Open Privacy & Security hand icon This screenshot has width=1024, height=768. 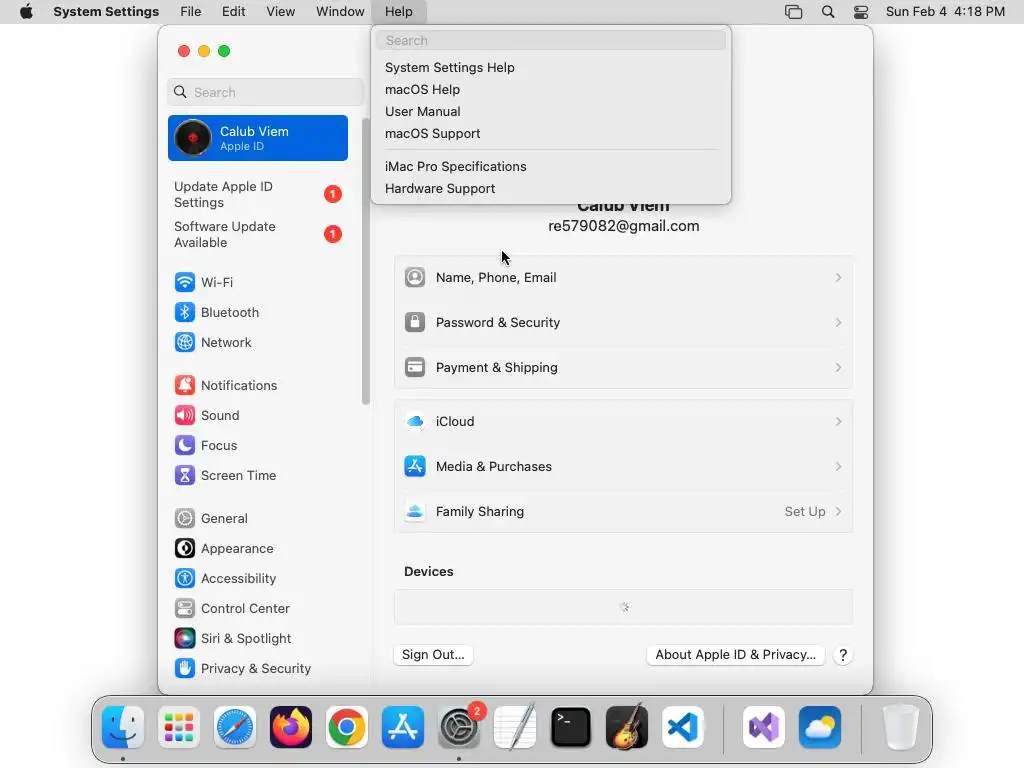click(185, 669)
